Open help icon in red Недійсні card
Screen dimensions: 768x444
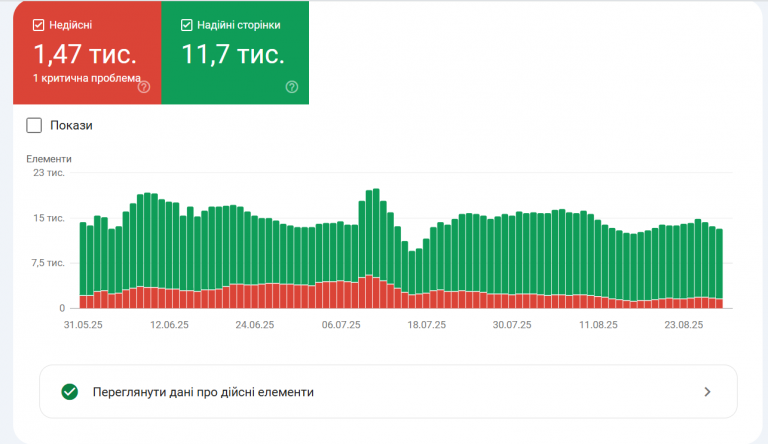pos(144,87)
